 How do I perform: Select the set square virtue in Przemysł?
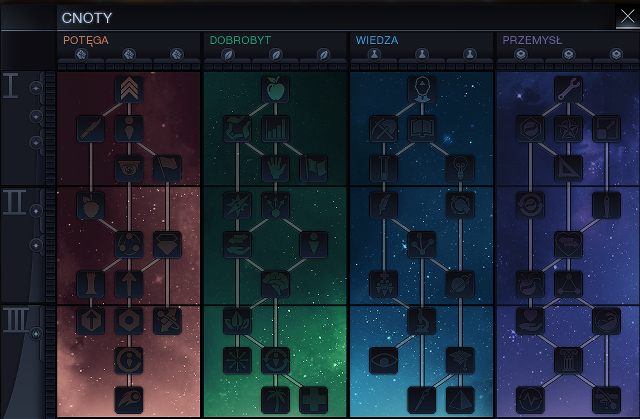(566, 166)
